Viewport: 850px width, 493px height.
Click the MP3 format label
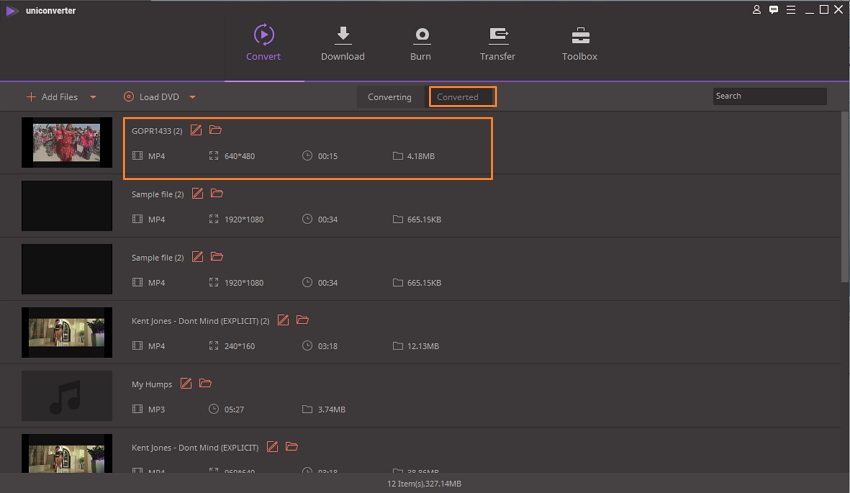click(x=156, y=409)
